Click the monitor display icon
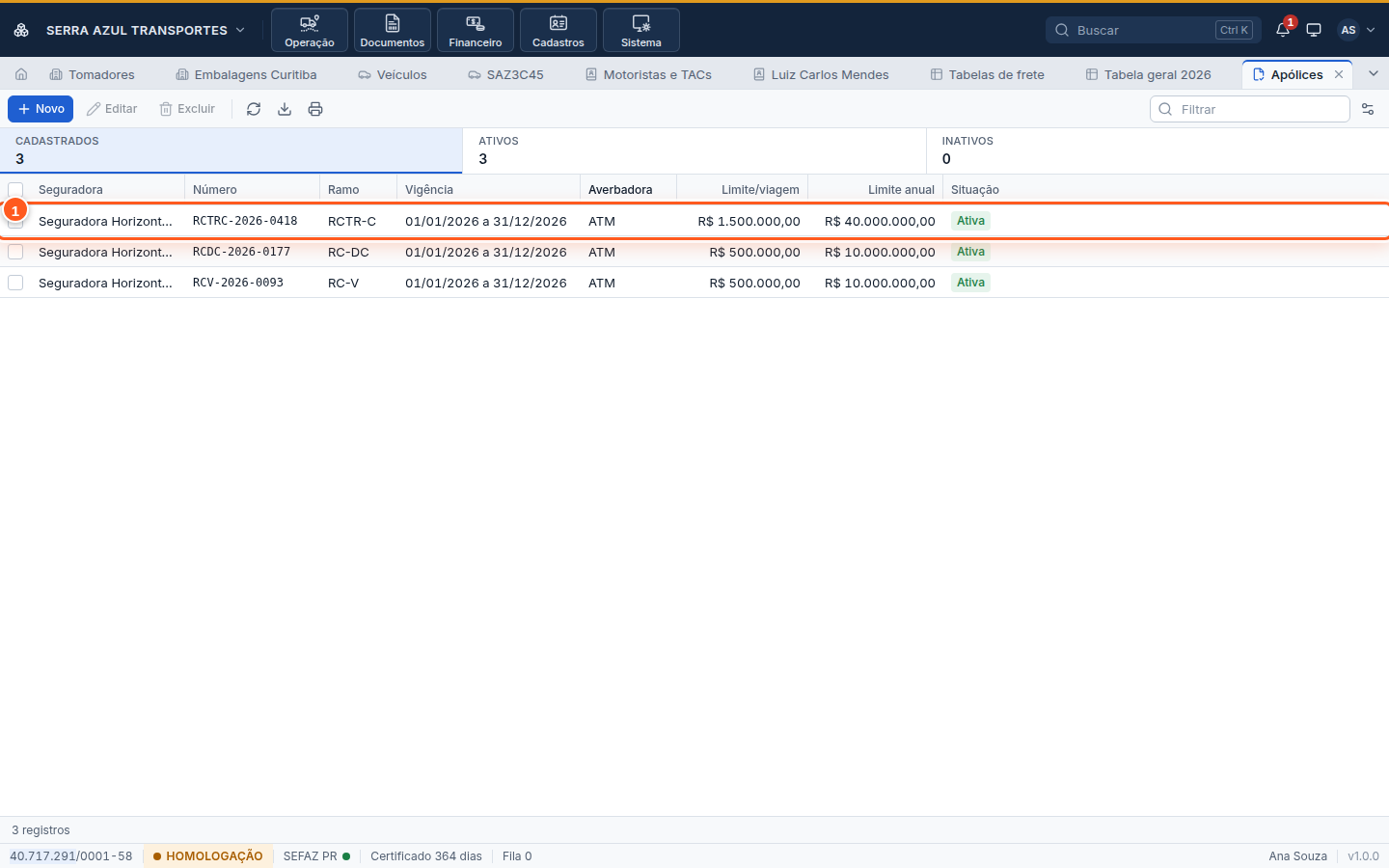 [1314, 30]
